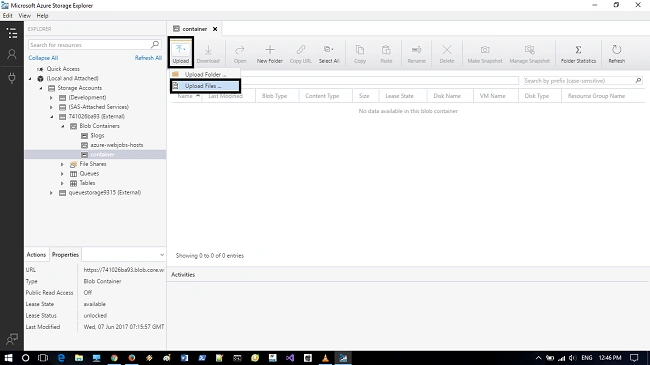This screenshot has height=365, width=650.
Task: Open the dropdown arrow in the Properties panel header
Action: 162,255
